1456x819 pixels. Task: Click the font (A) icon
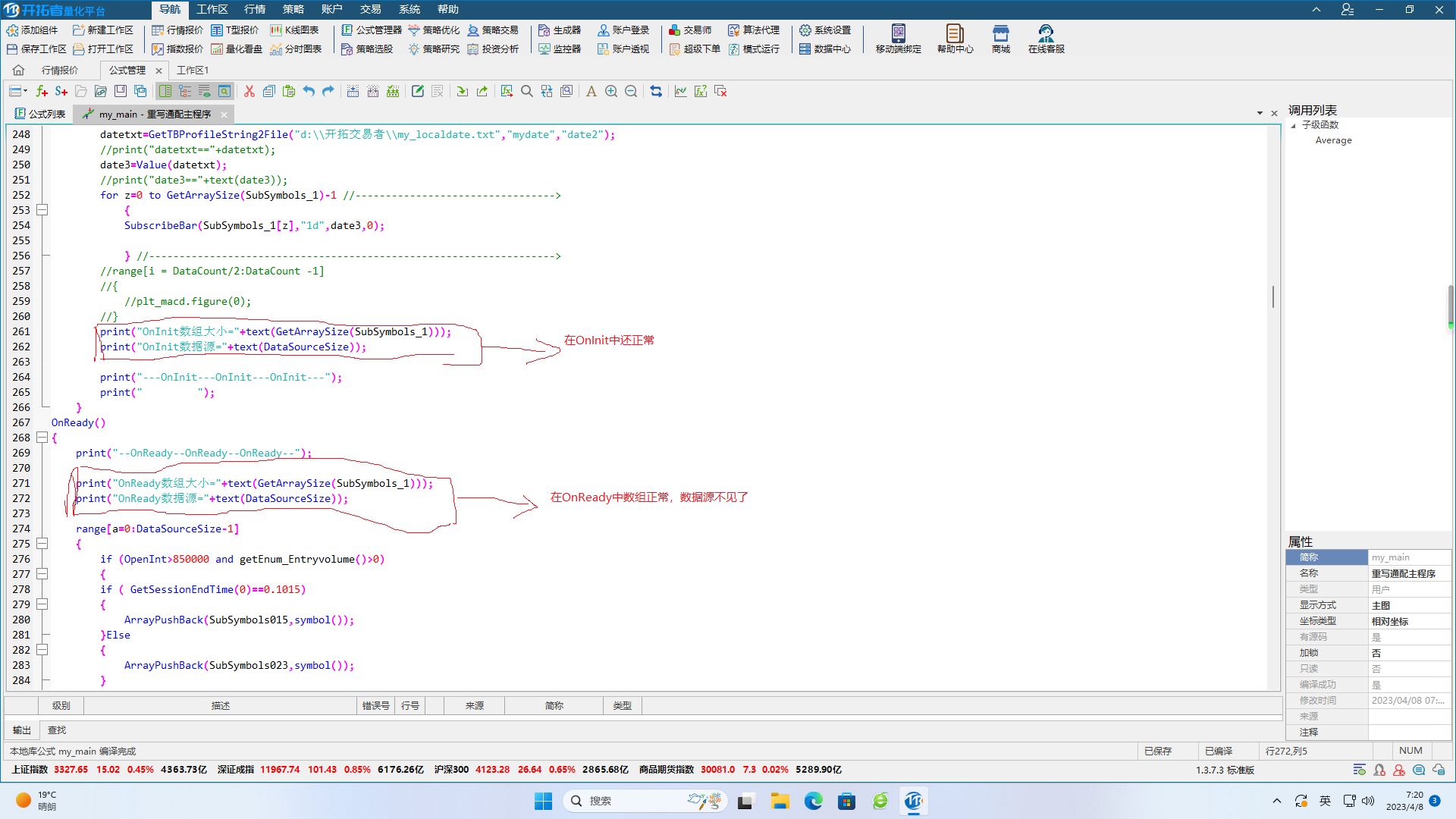tap(591, 91)
